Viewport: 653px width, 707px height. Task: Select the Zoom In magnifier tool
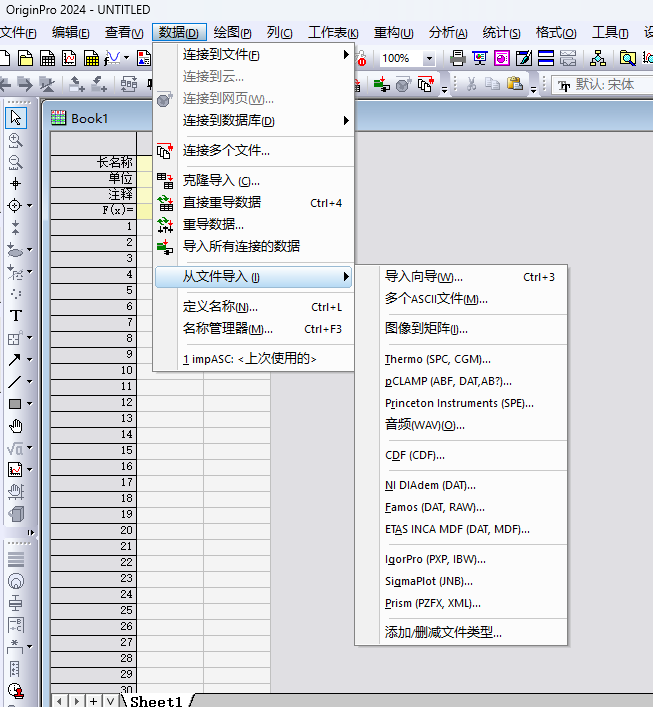tap(16, 140)
